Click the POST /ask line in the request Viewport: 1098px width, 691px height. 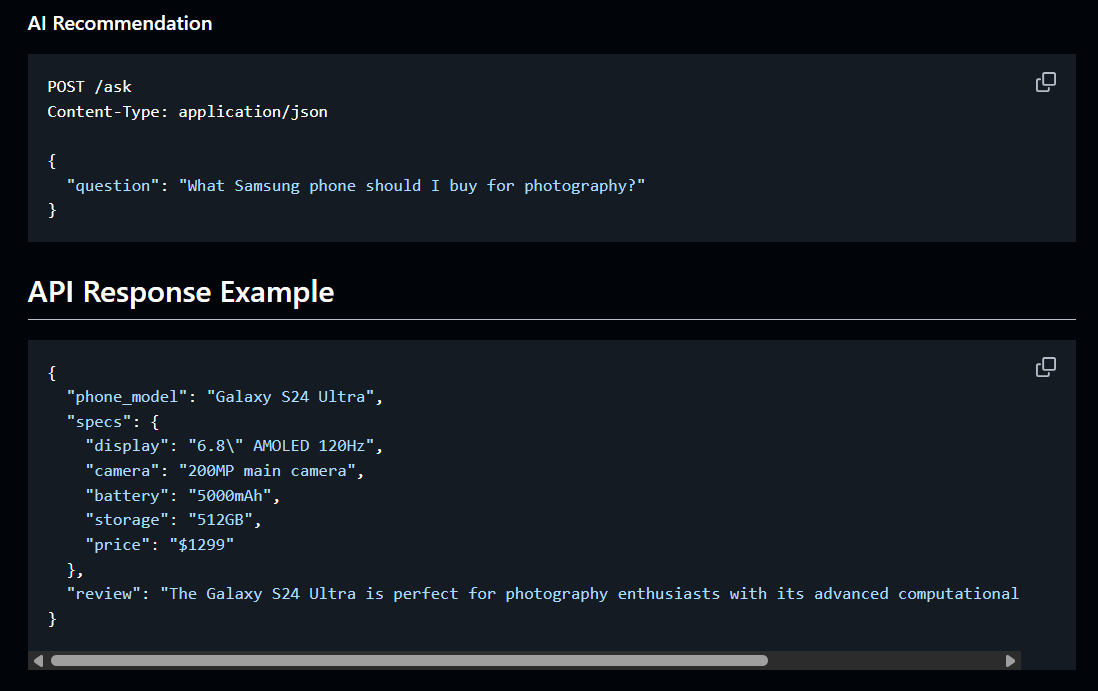coord(90,87)
